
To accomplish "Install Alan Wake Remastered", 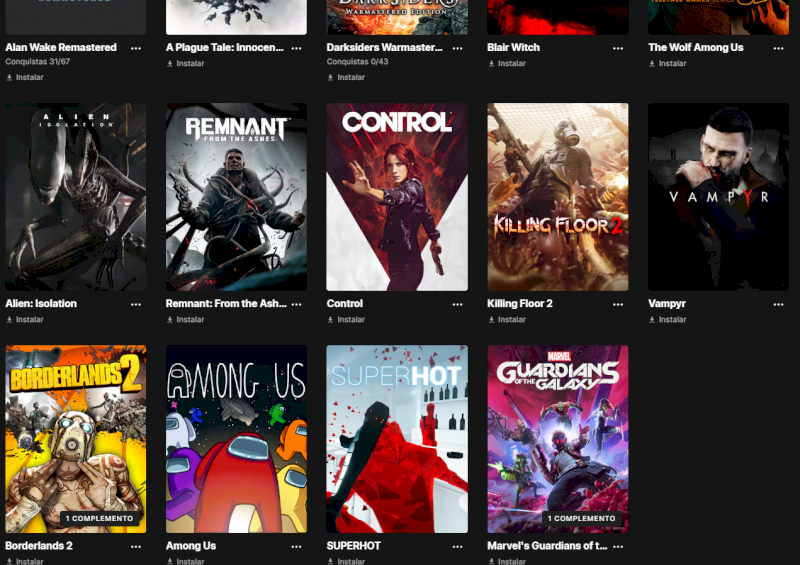I will [25, 77].
